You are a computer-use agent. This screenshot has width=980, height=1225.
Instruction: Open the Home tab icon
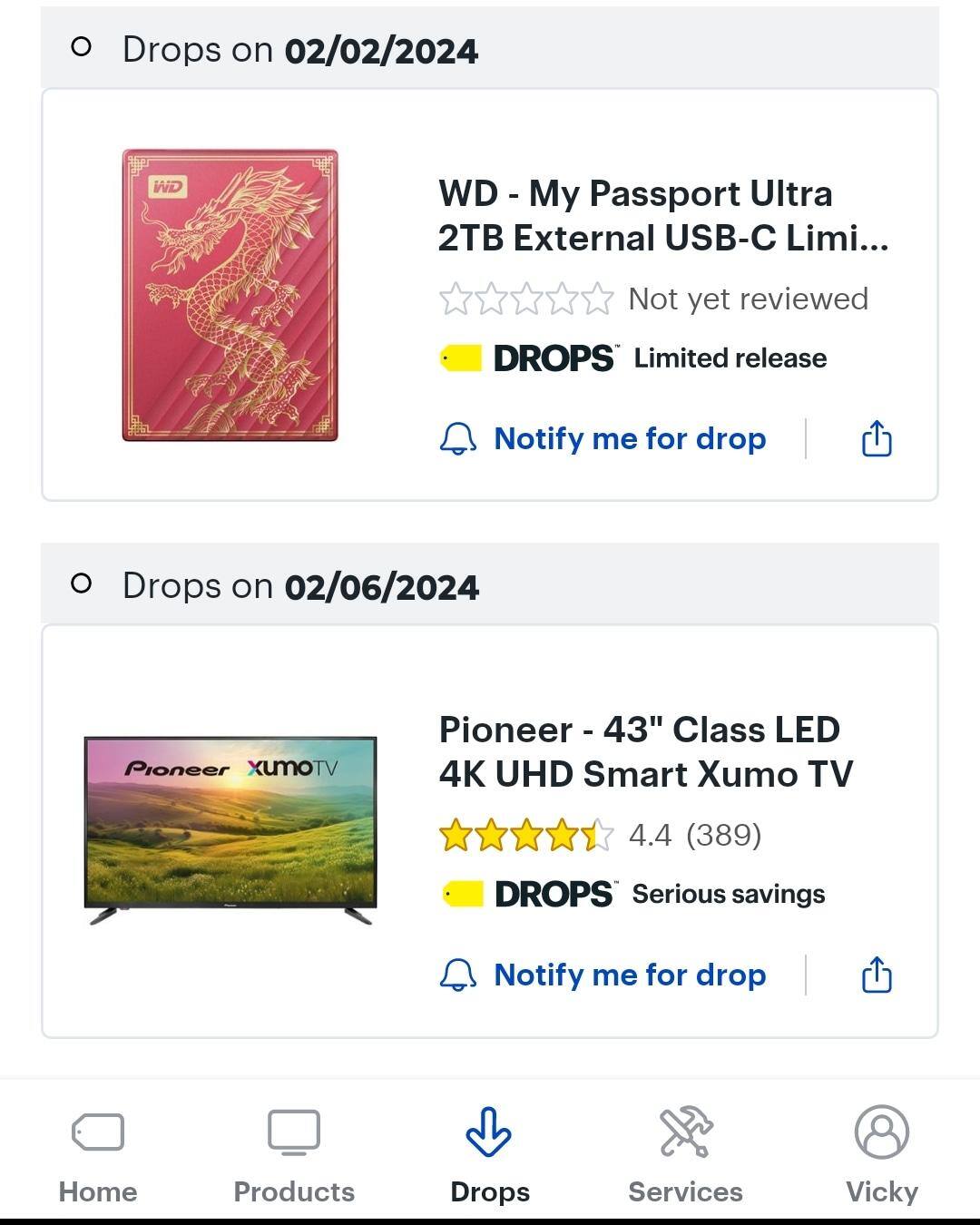coord(98,1132)
